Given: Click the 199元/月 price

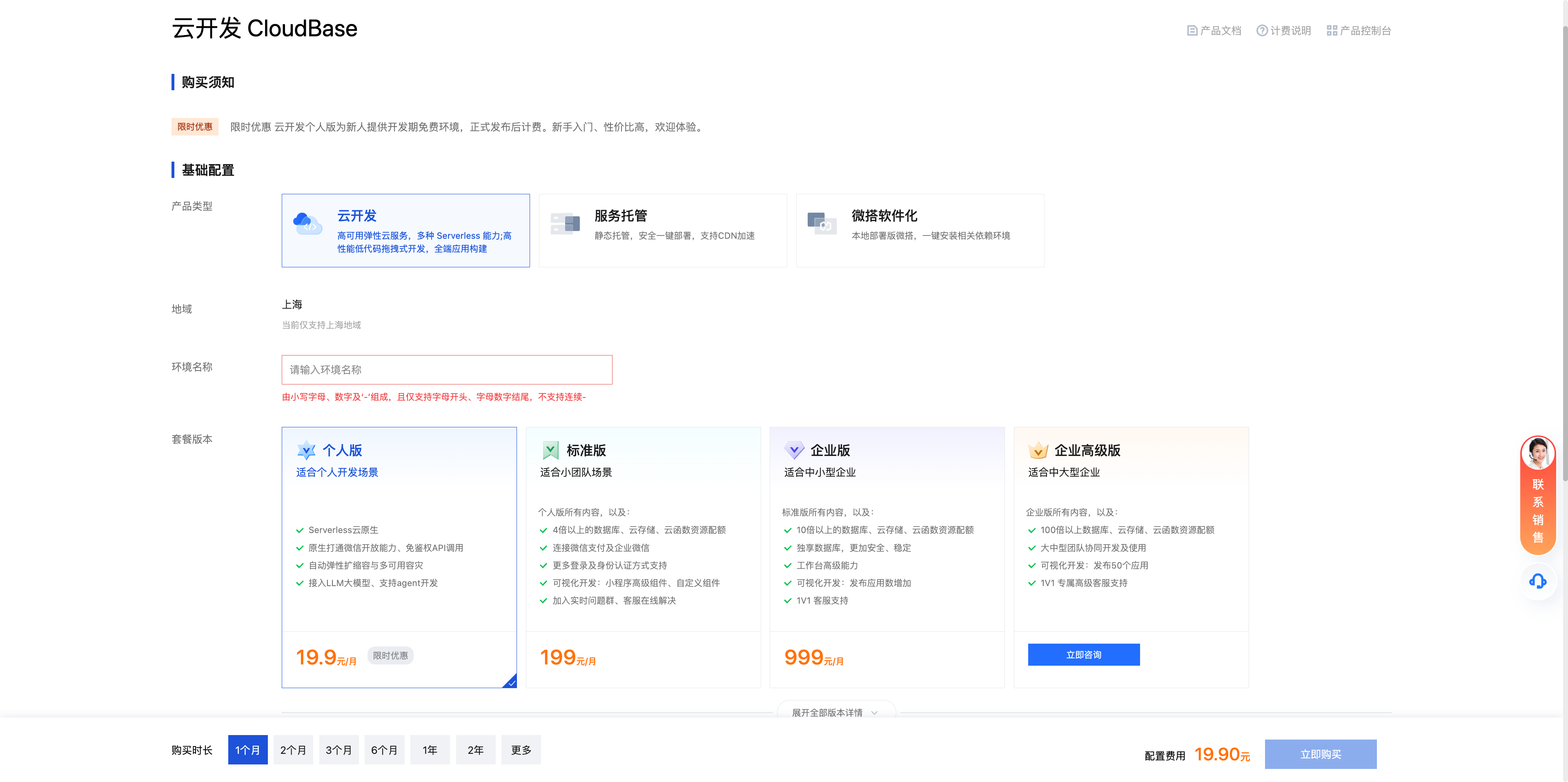Looking at the screenshot, I should point(568,657).
